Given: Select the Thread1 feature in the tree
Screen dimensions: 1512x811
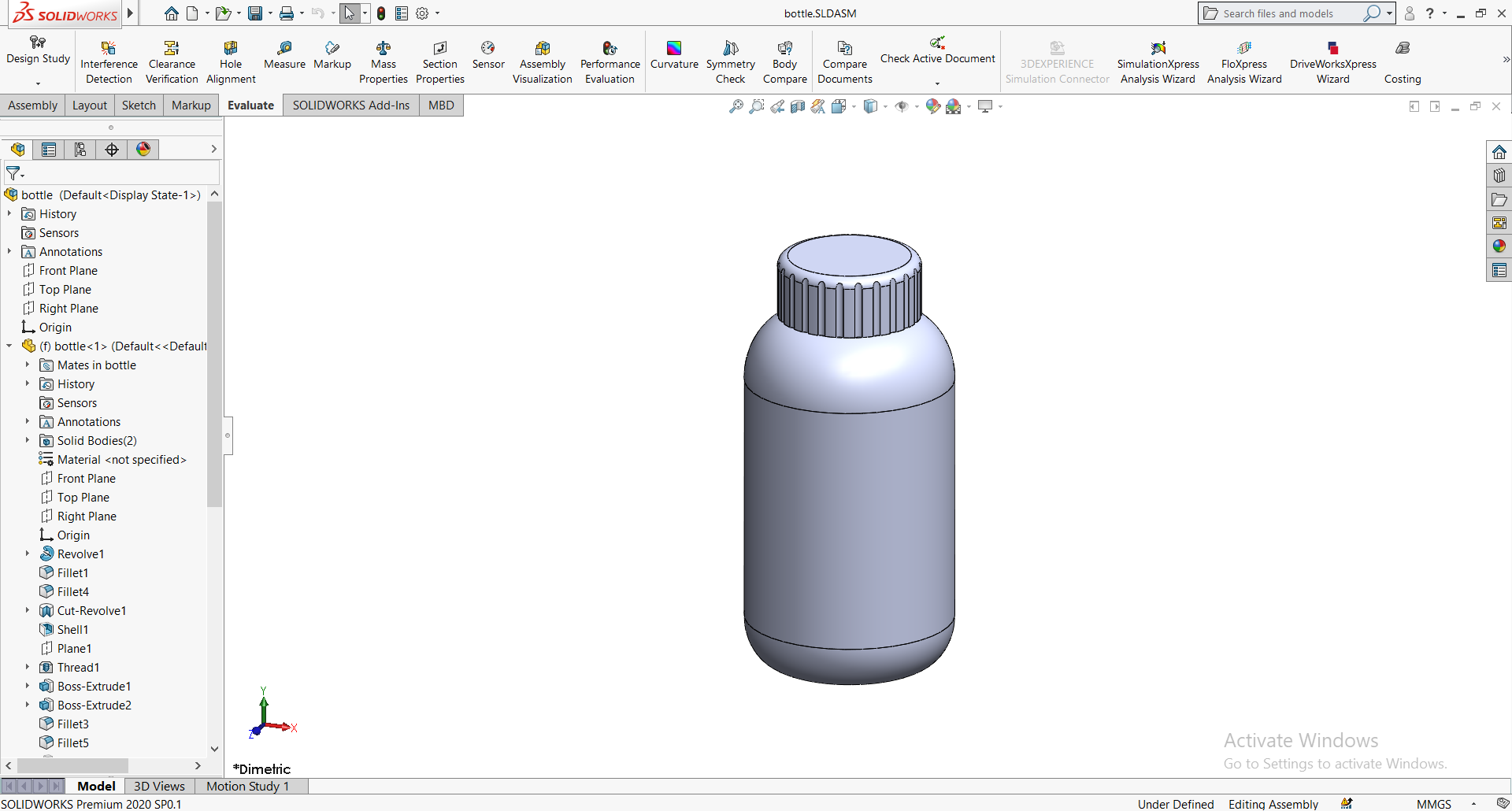Looking at the screenshot, I should coord(78,668).
